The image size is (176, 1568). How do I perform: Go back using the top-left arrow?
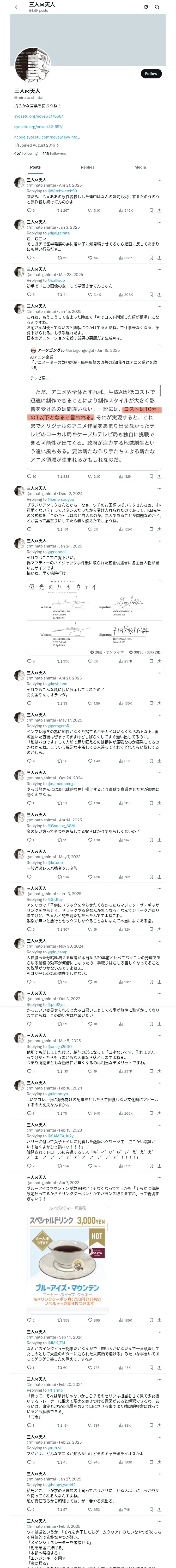point(17,7)
